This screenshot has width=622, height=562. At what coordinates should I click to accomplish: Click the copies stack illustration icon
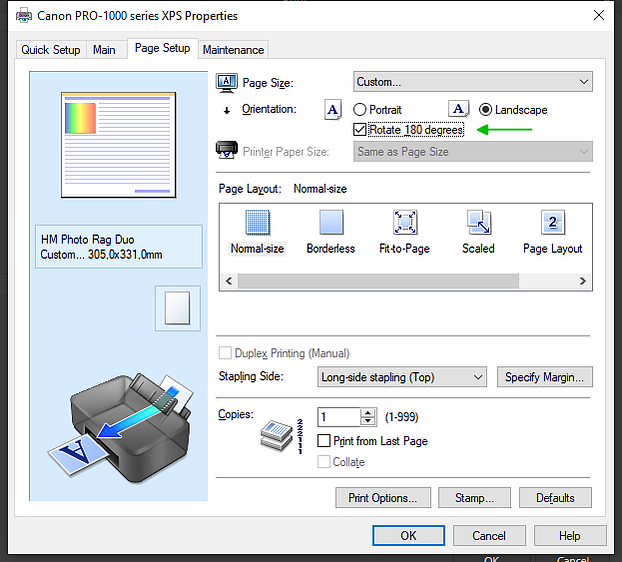(x=277, y=436)
